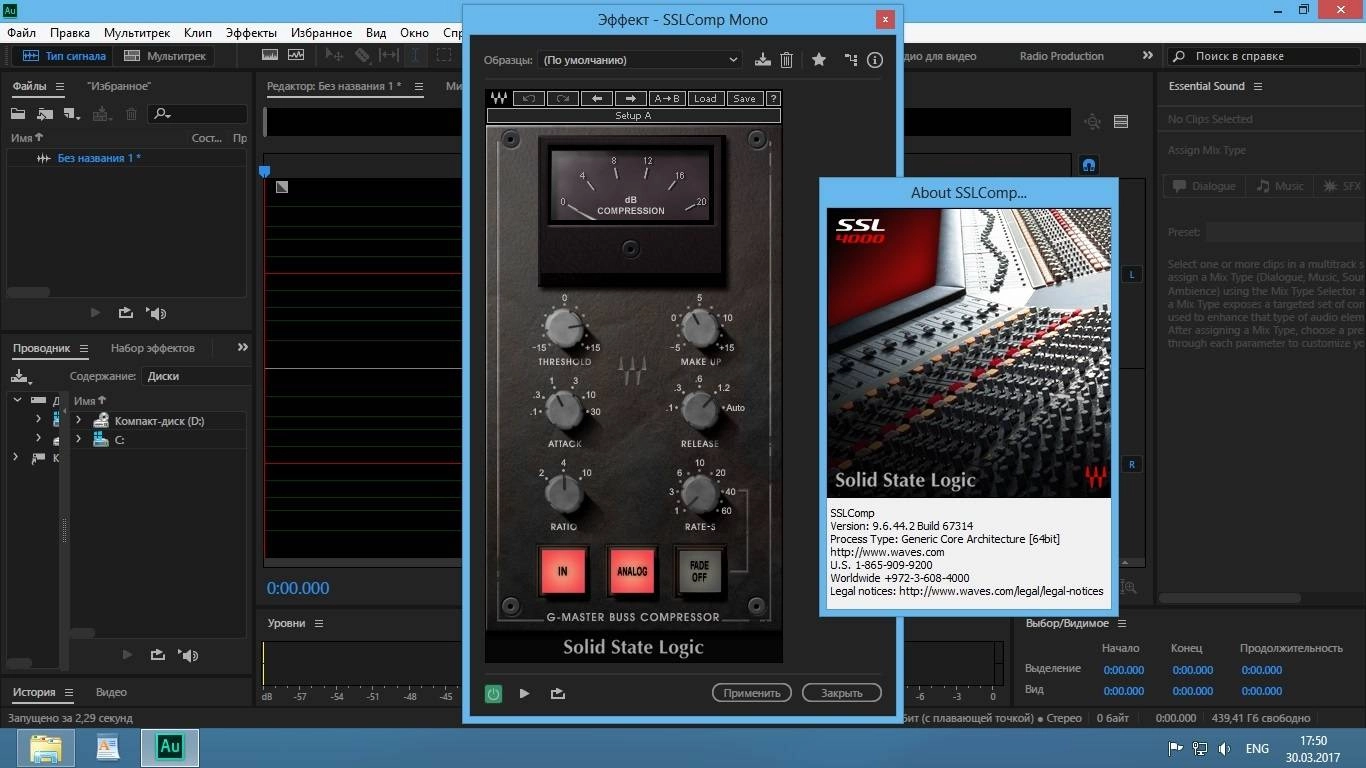Screen dimensions: 1366x768
Task: Click Load in Waves toolbar
Action: coord(705,98)
